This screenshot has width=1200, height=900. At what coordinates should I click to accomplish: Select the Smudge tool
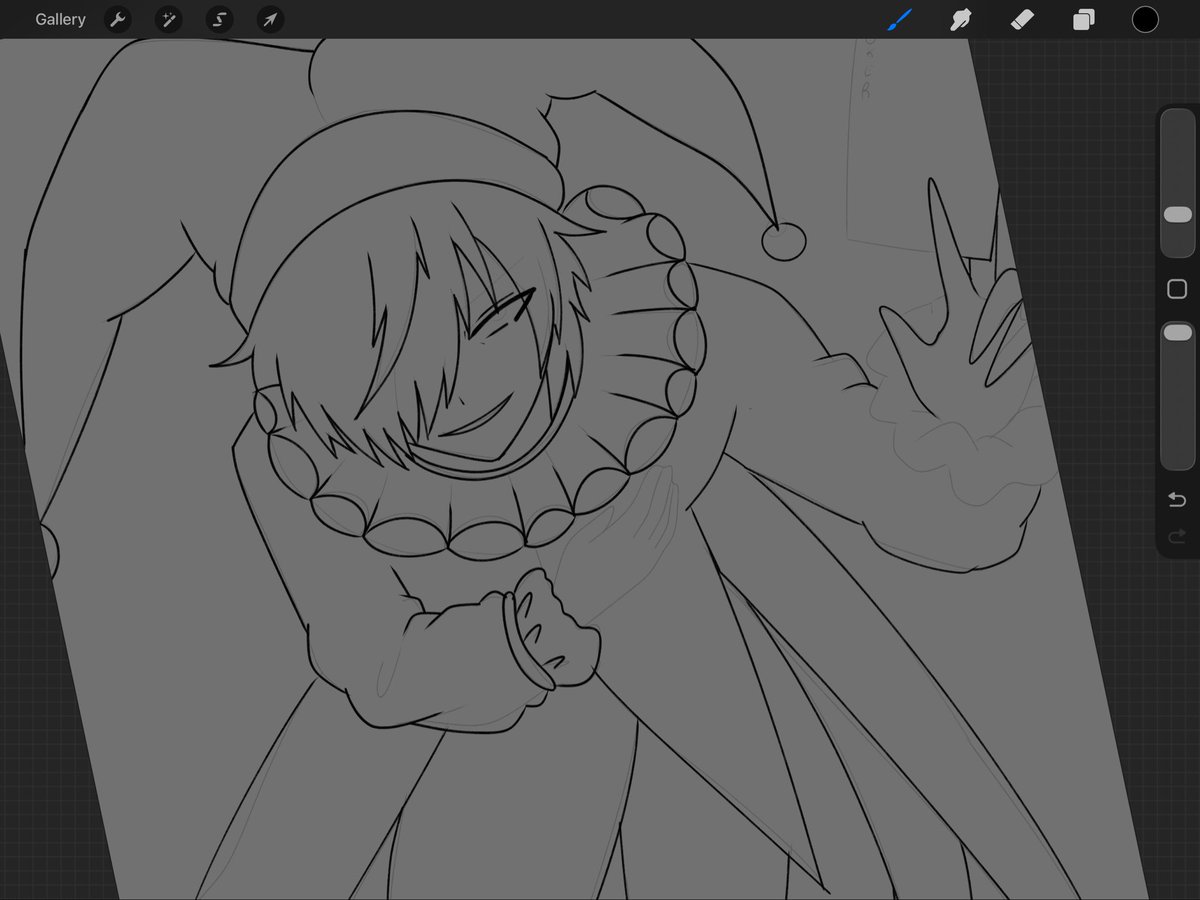coord(961,19)
